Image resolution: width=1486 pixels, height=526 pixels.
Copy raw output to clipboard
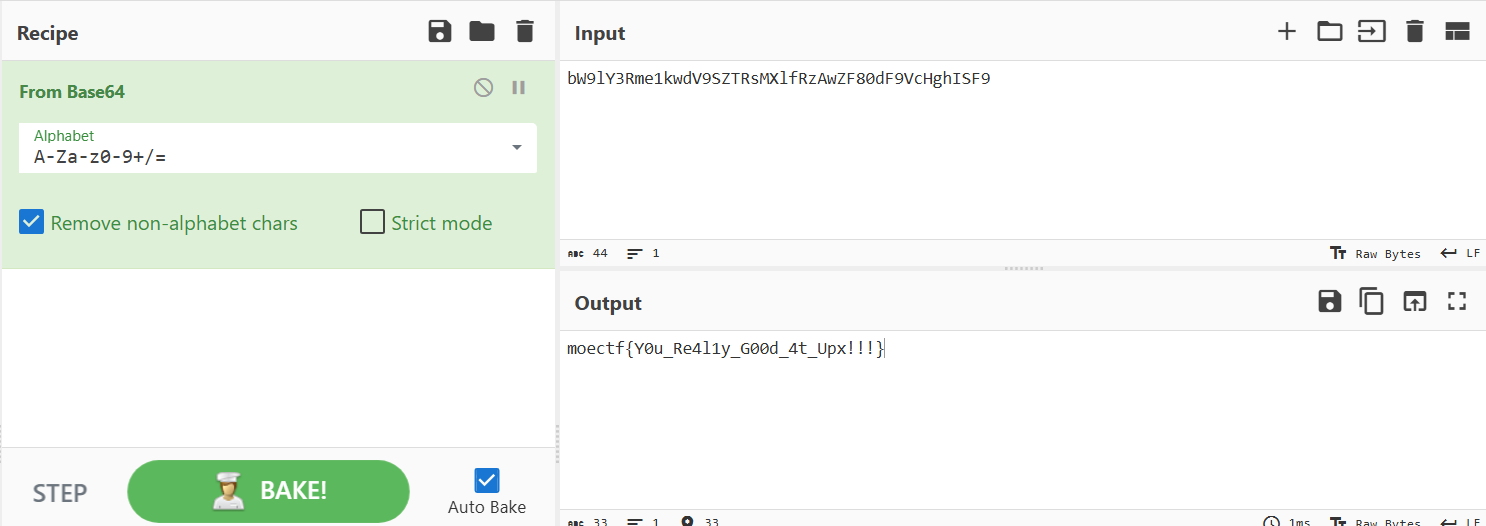[1371, 302]
